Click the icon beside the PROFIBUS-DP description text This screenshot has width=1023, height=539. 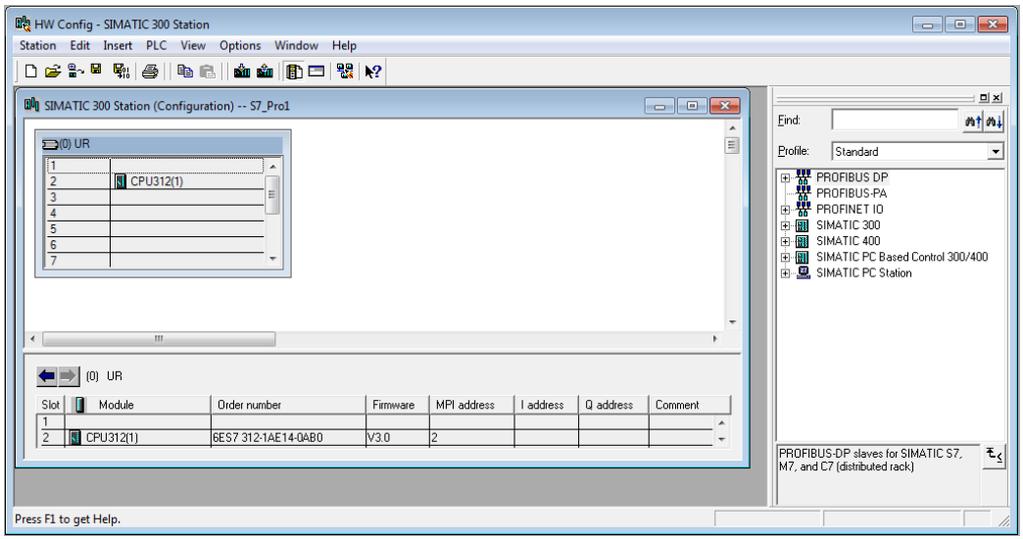[994, 455]
